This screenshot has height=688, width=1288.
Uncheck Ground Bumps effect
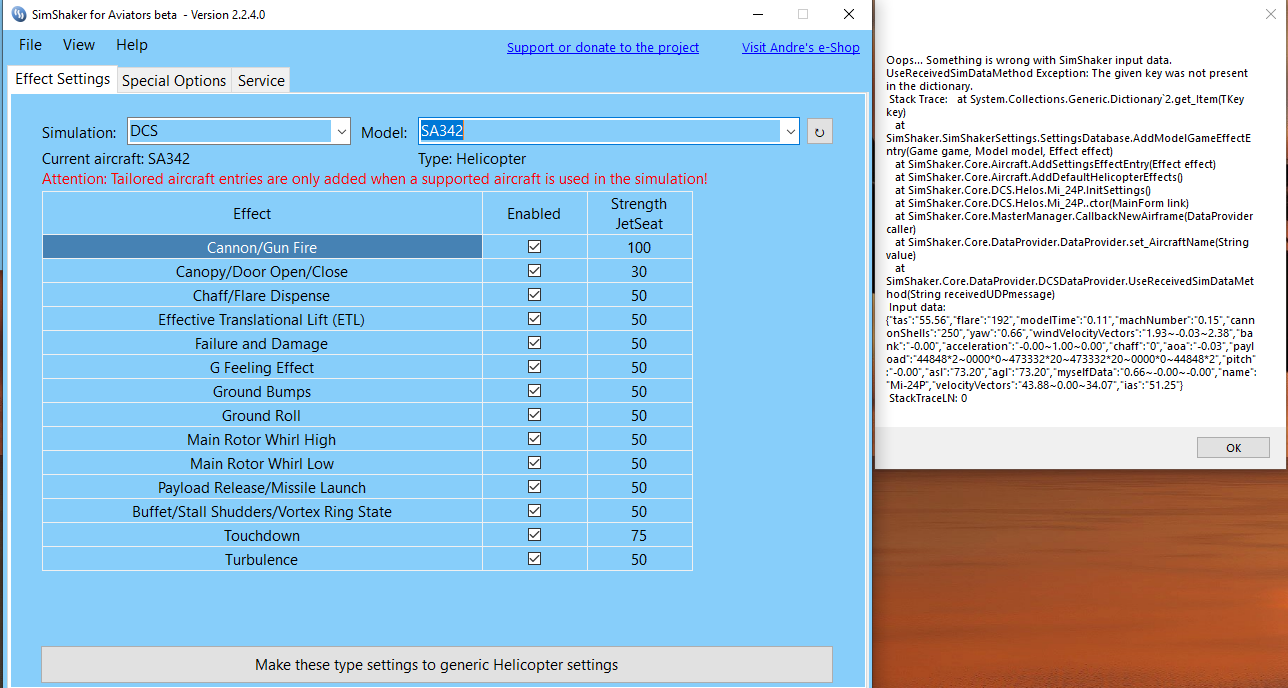coord(534,391)
